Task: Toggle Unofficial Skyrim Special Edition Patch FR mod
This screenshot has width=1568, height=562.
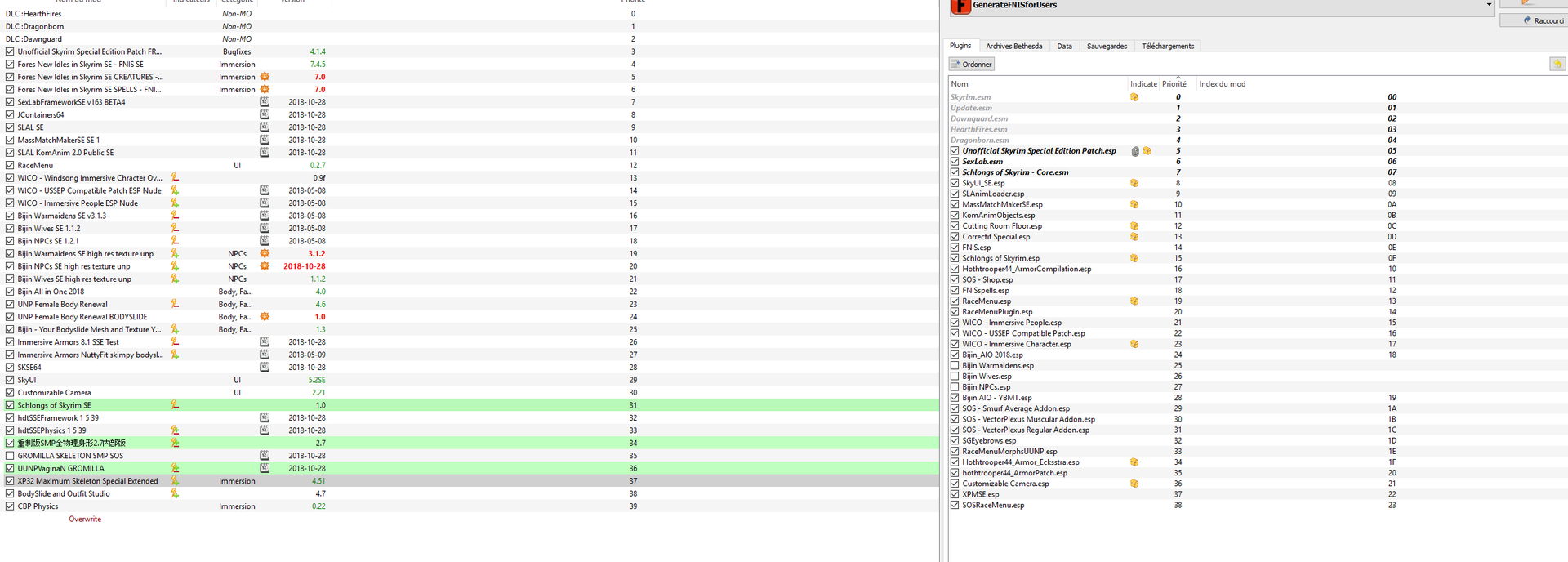Action: point(10,51)
